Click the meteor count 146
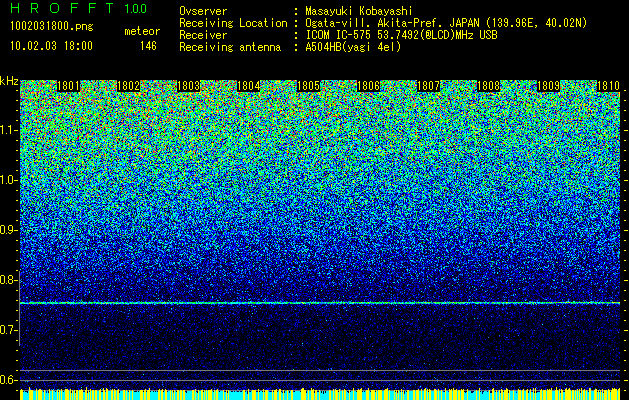The height and width of the screenshot is (400, 629). point(148,46)
